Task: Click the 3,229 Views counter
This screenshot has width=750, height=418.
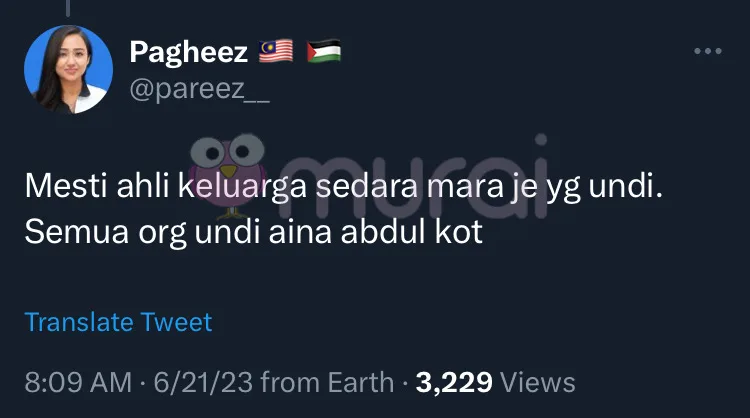Action: [495, 383]
